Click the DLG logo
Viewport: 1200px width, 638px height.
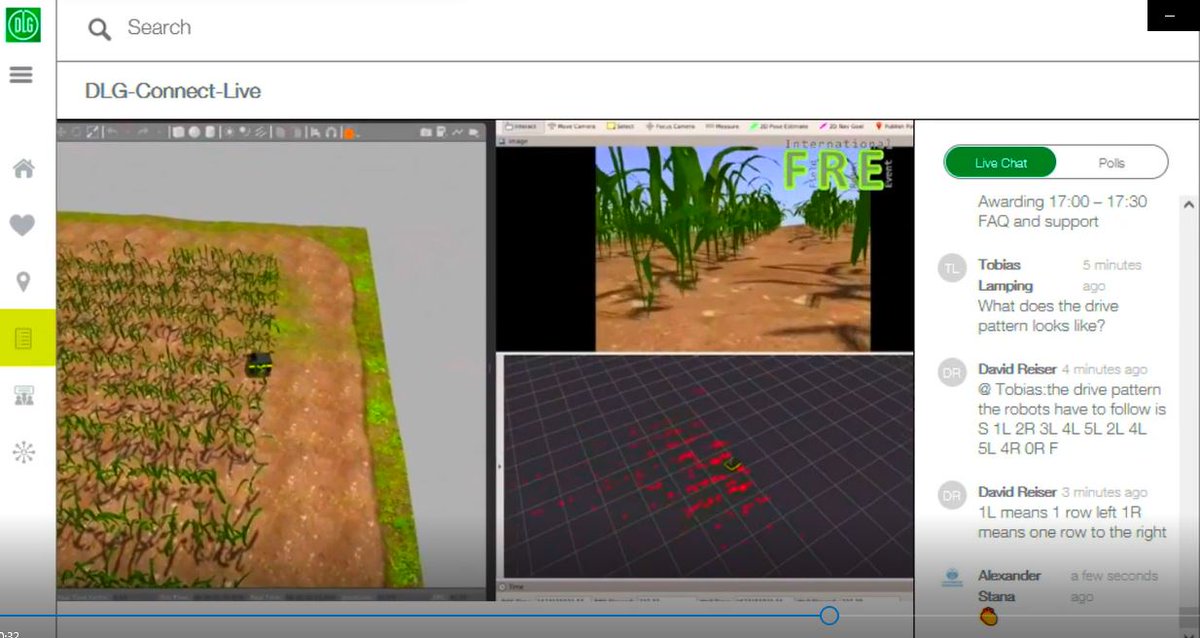(x=23, y=25)
